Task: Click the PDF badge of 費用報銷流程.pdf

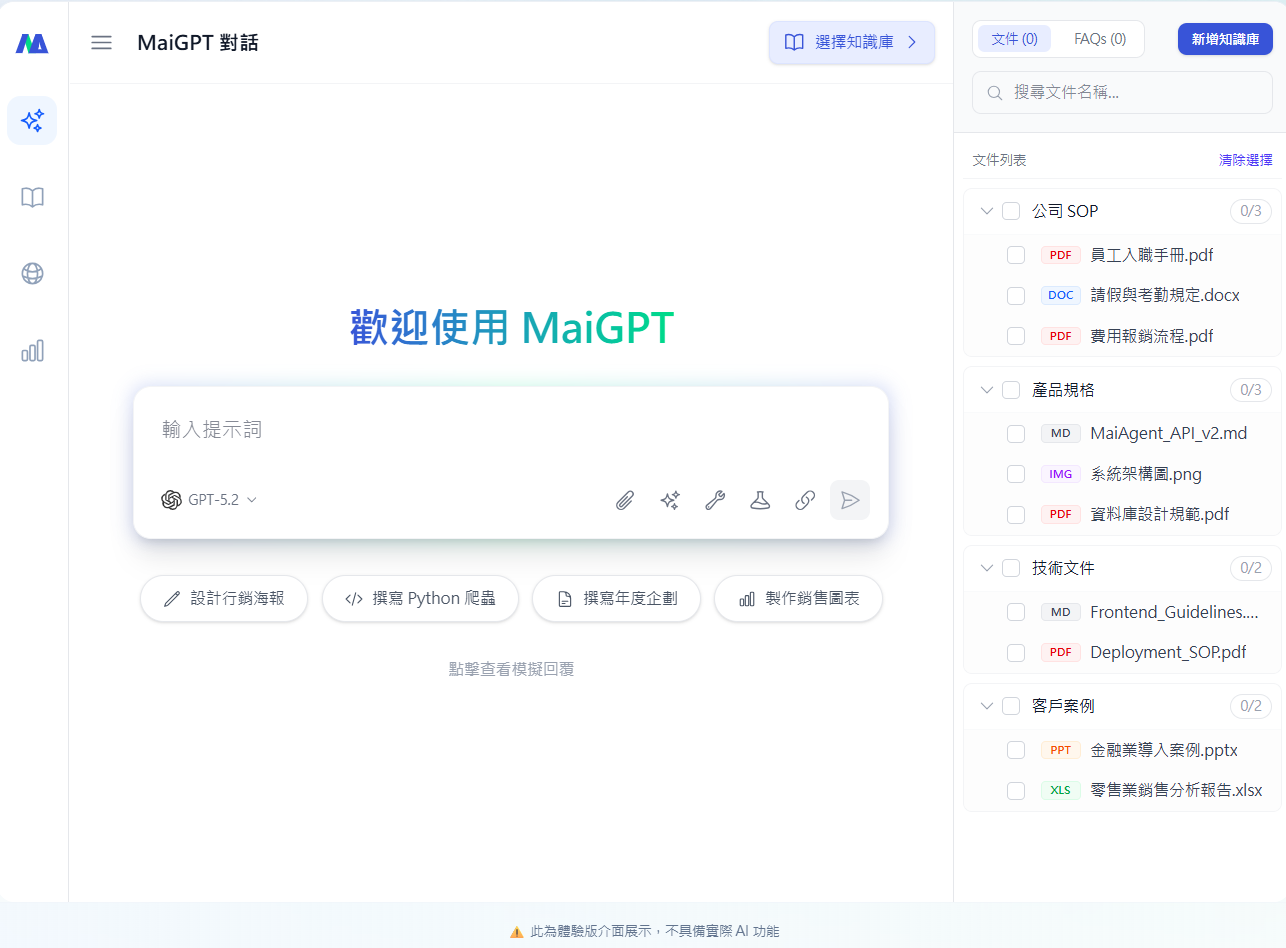Action: (x=1061, y=336)
